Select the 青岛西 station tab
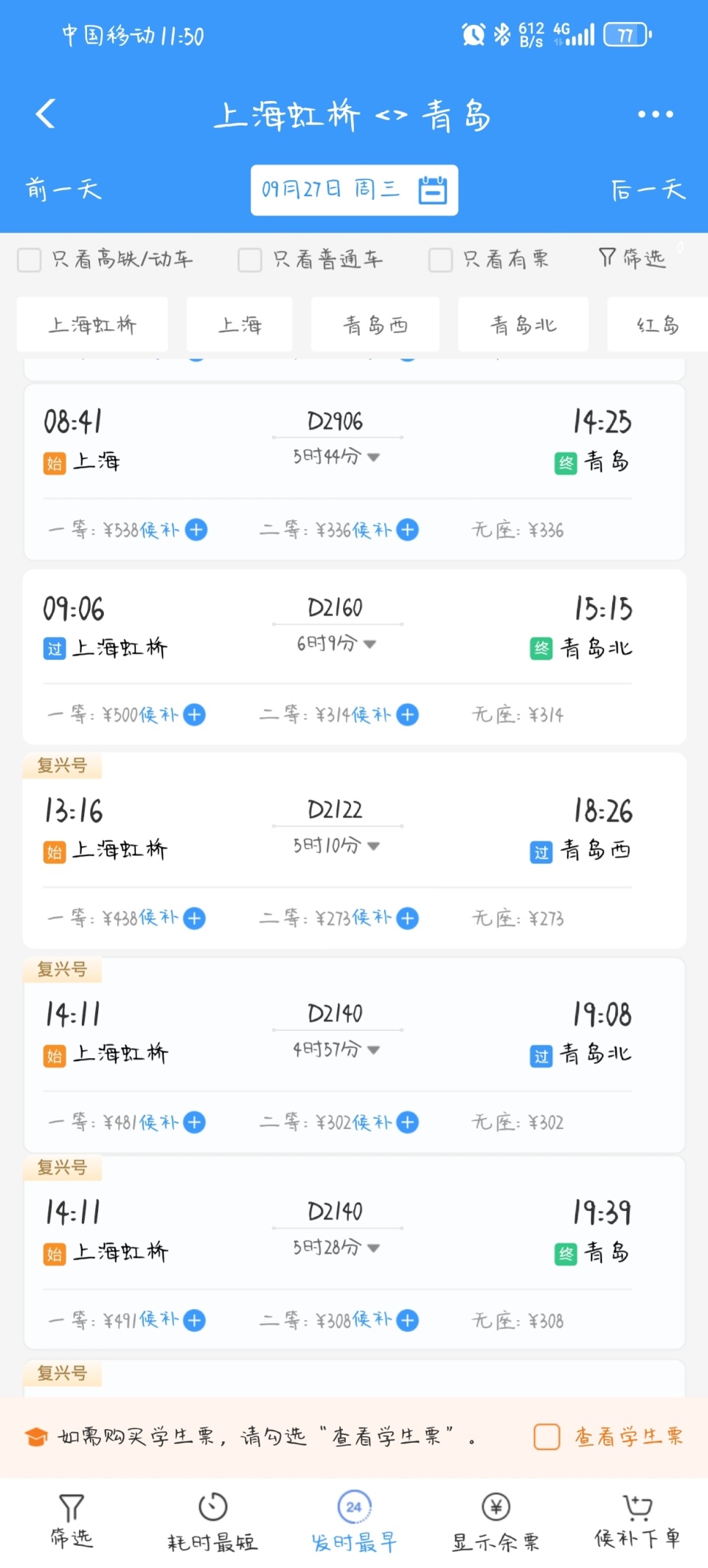 pyautogui.click(x=375, y=325)
